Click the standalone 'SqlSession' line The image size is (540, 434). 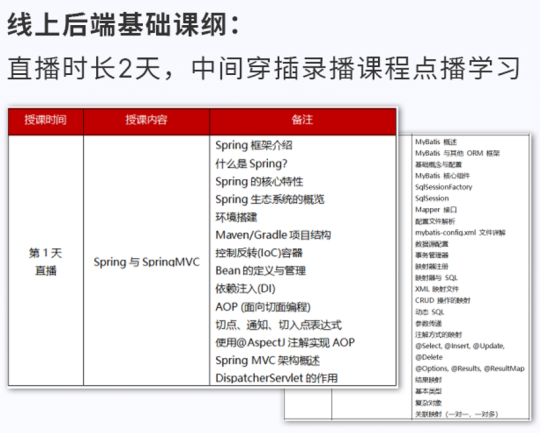(x=432, y=198)
